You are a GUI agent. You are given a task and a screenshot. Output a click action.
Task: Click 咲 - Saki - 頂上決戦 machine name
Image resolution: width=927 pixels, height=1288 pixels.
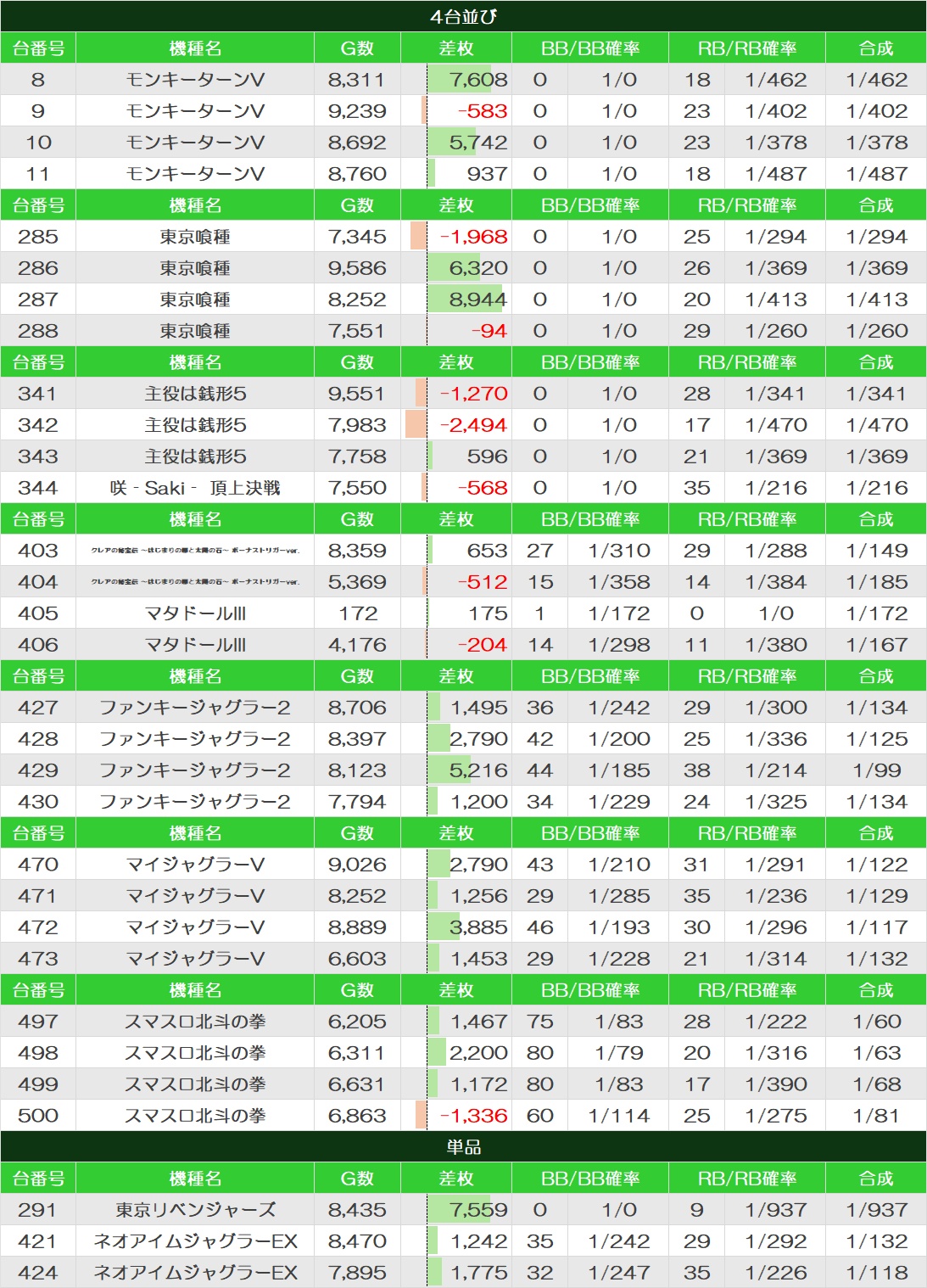(x=195, y=488)
